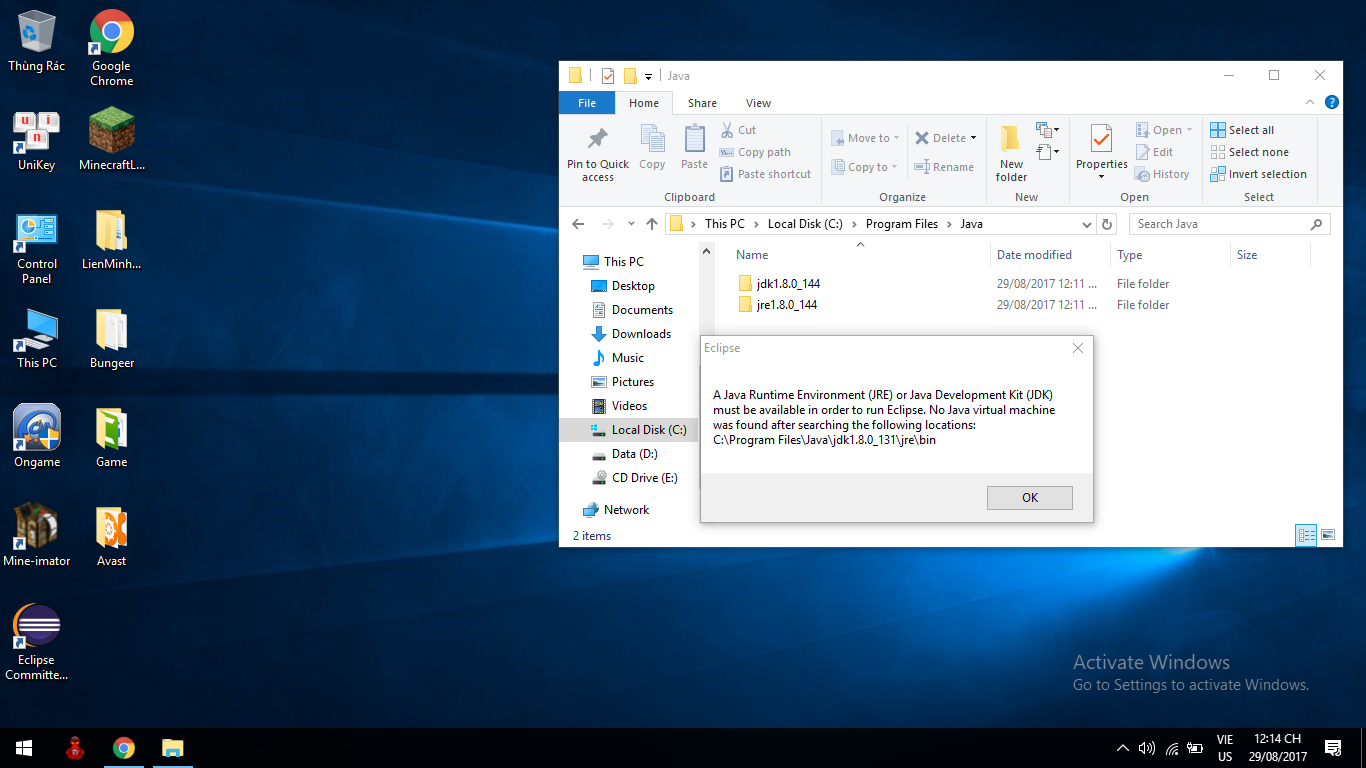The image size is (1366, 768).
Task: Click Invert selection in the ribbon
Action: point(1258,174)
